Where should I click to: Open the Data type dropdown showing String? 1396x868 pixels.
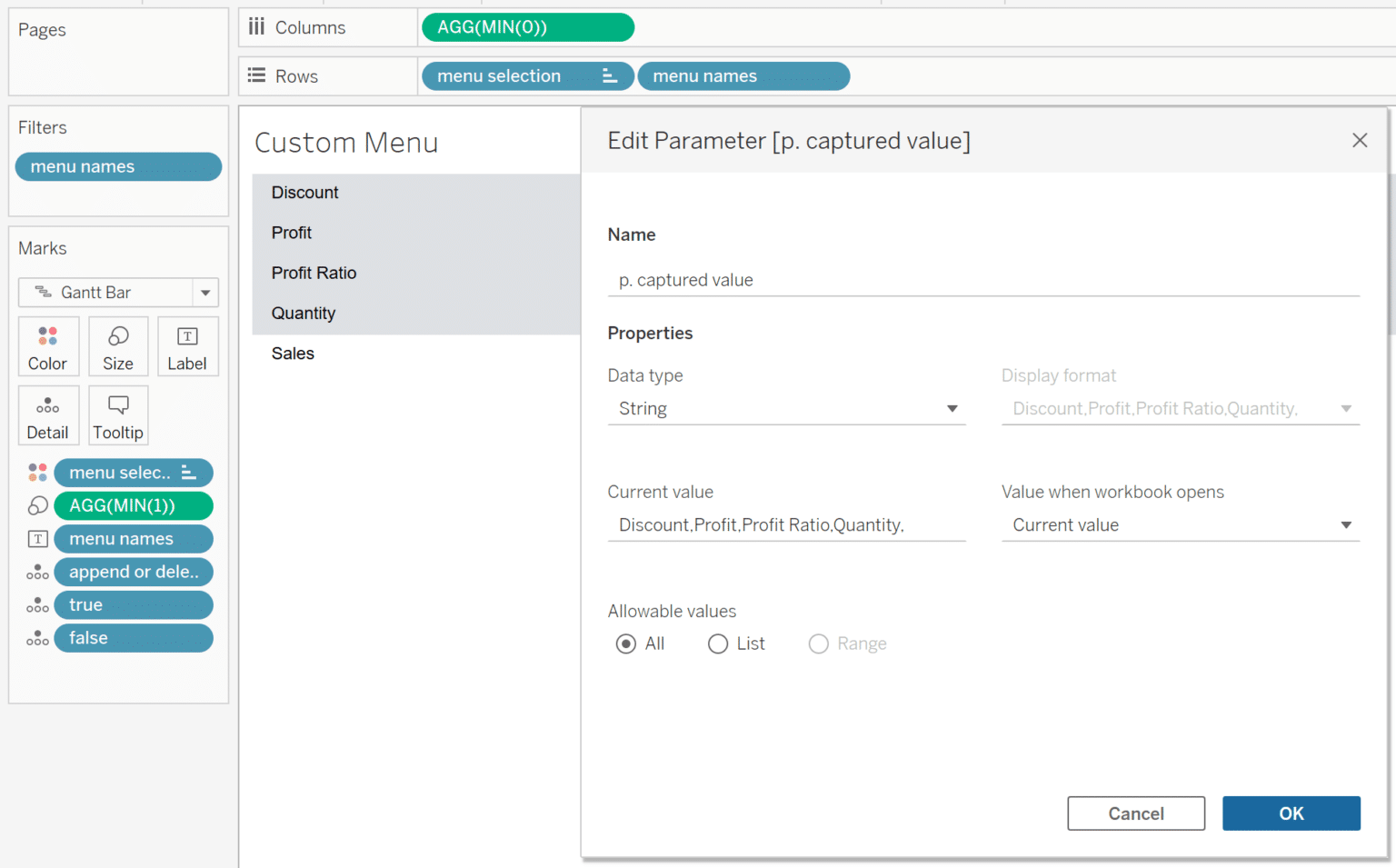coord(952,408)
